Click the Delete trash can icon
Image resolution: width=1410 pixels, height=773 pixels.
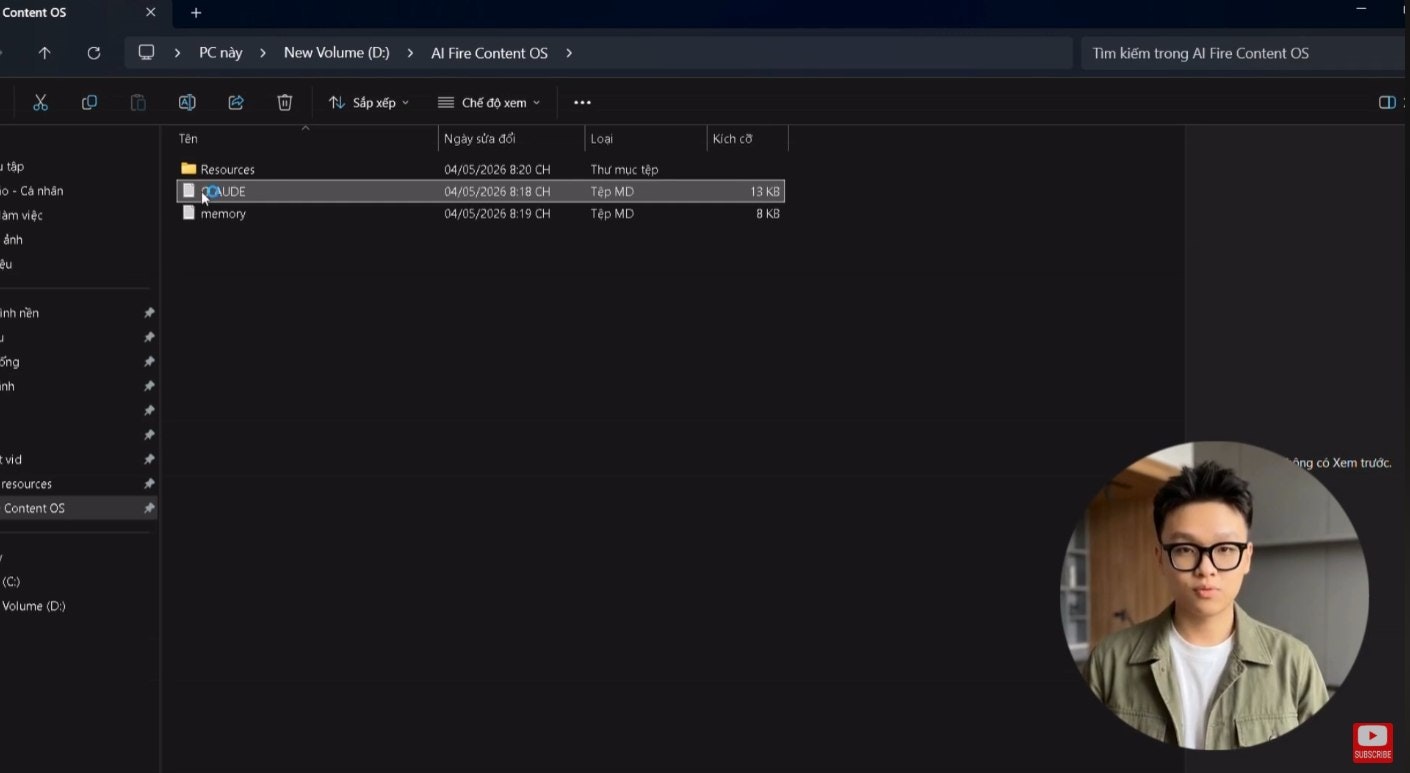(285, 102)
